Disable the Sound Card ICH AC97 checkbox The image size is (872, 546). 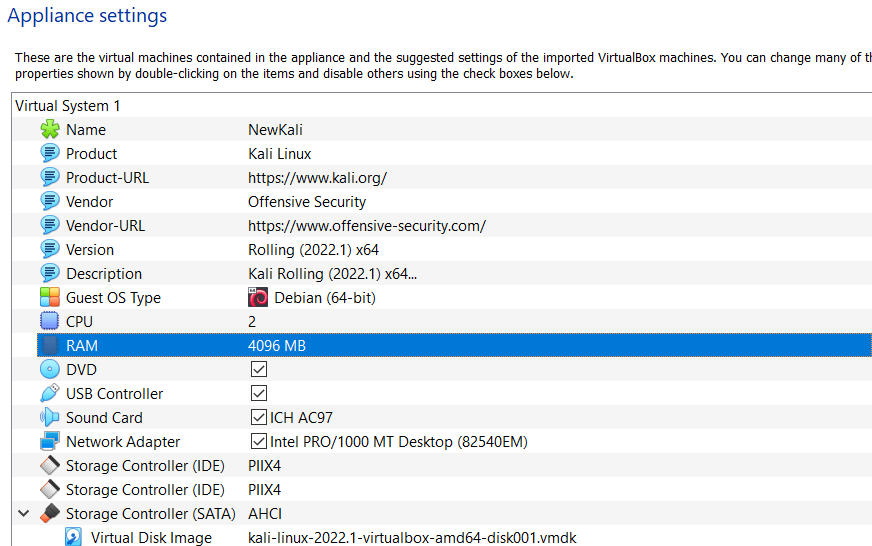[259, 418]
